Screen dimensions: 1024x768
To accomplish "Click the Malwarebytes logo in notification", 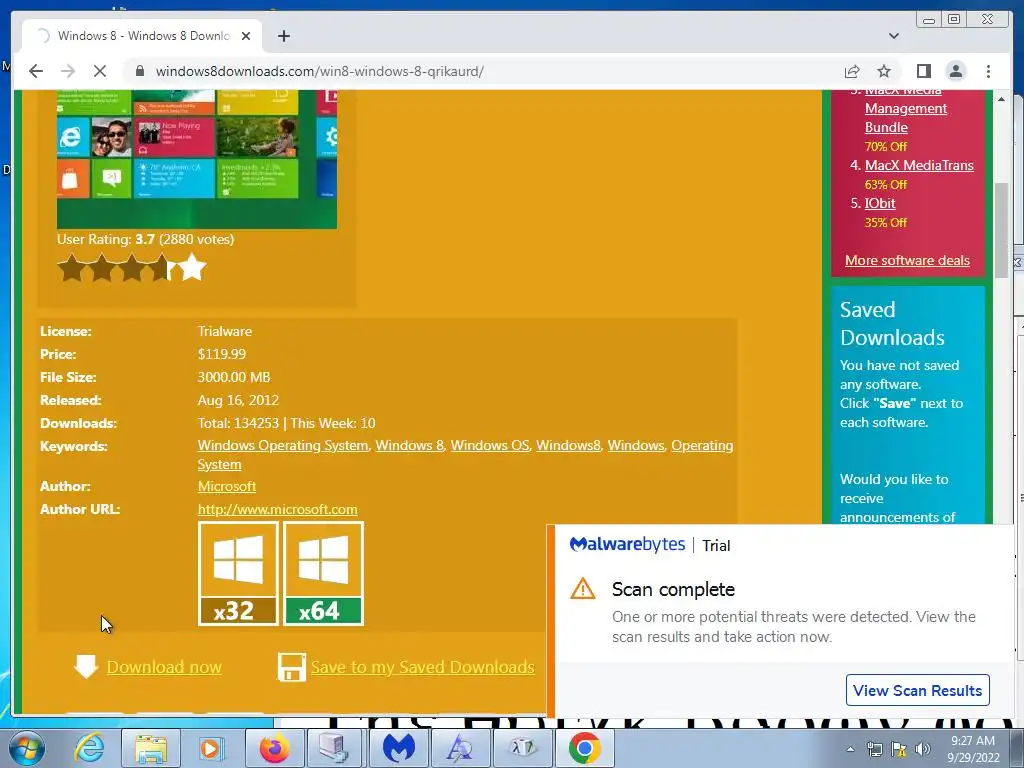I will tap(627, 545).
